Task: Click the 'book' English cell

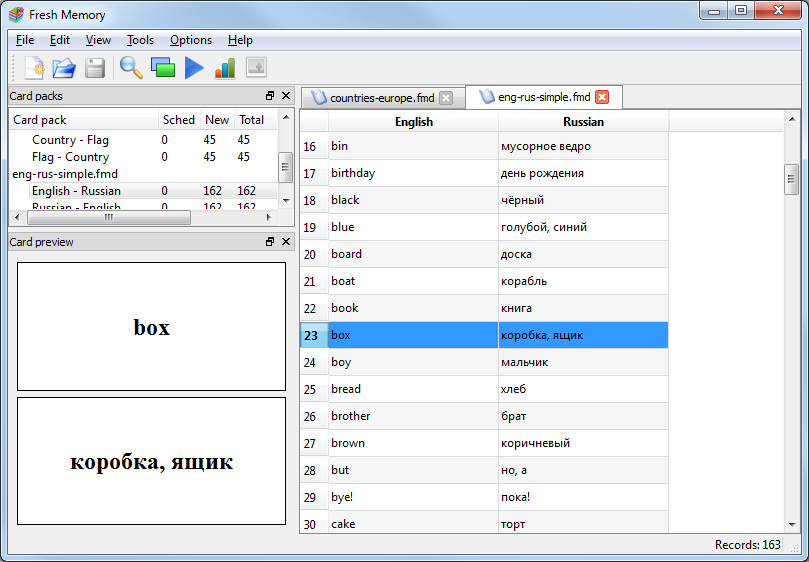Action: 413,308
